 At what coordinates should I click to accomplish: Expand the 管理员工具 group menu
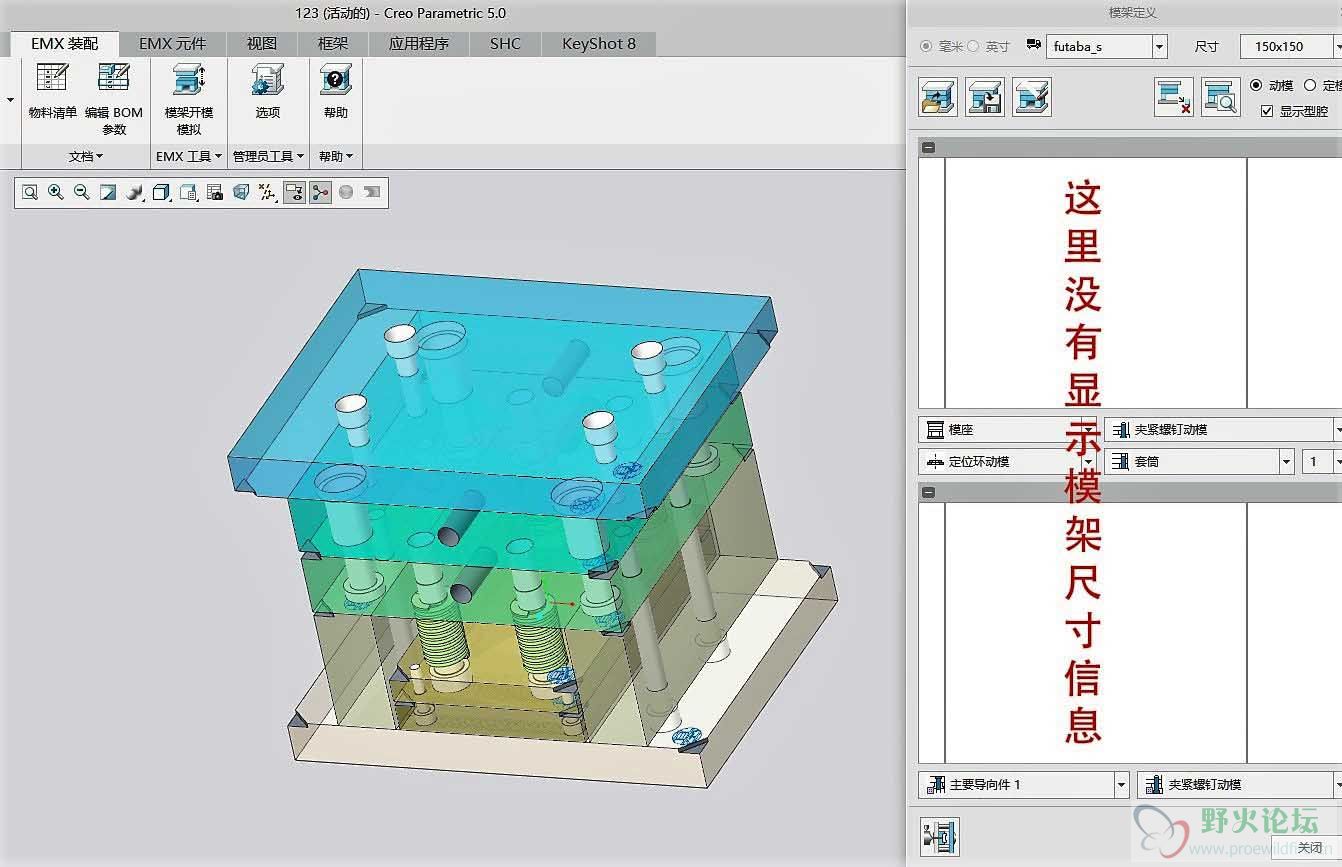(x=268, y=156)
